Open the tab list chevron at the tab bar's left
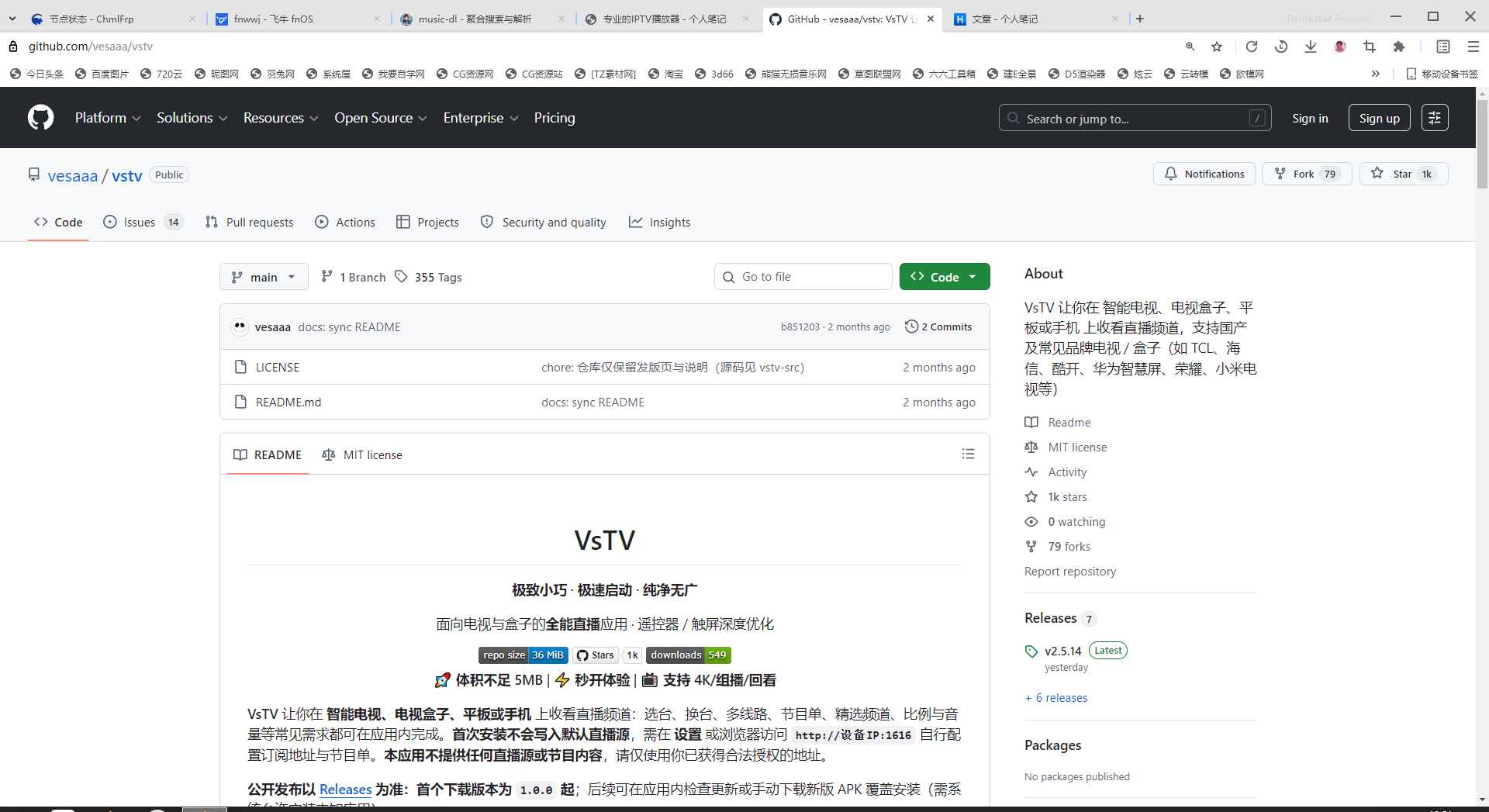The width and height of the screenshot is (1489, 812). click(x=12, y=19)
